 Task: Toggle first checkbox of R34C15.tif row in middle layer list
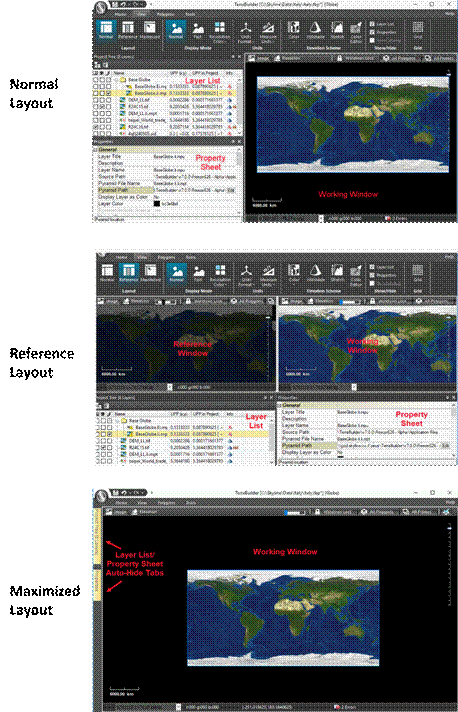[x=98, y=447]
